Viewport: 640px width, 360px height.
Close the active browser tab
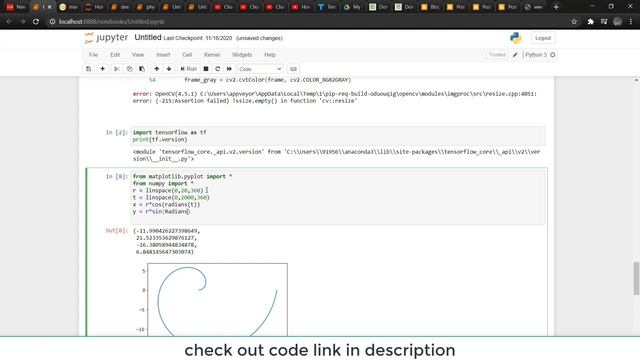pos(50,7)
